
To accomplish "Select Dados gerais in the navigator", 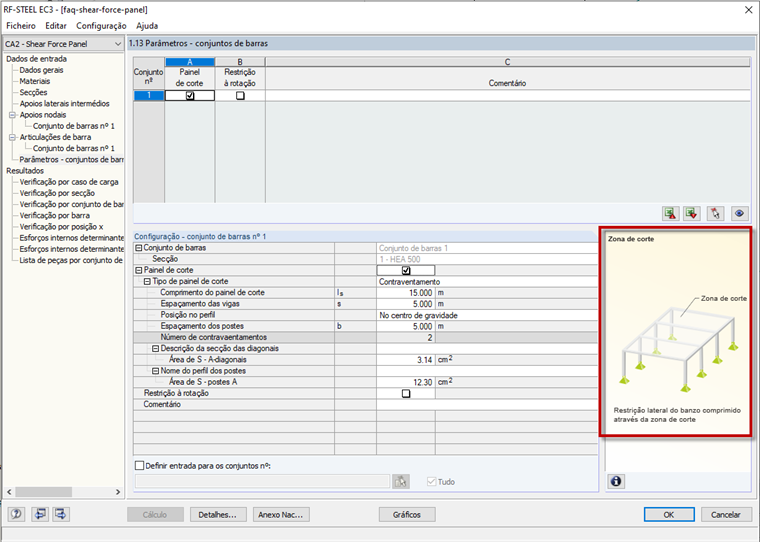I will click(41, 70).
